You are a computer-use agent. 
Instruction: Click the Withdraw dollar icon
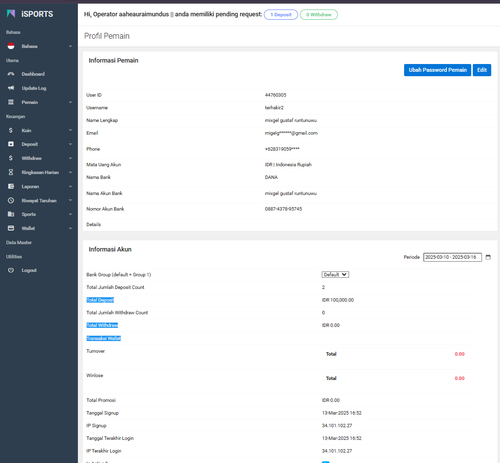point(11,158)
